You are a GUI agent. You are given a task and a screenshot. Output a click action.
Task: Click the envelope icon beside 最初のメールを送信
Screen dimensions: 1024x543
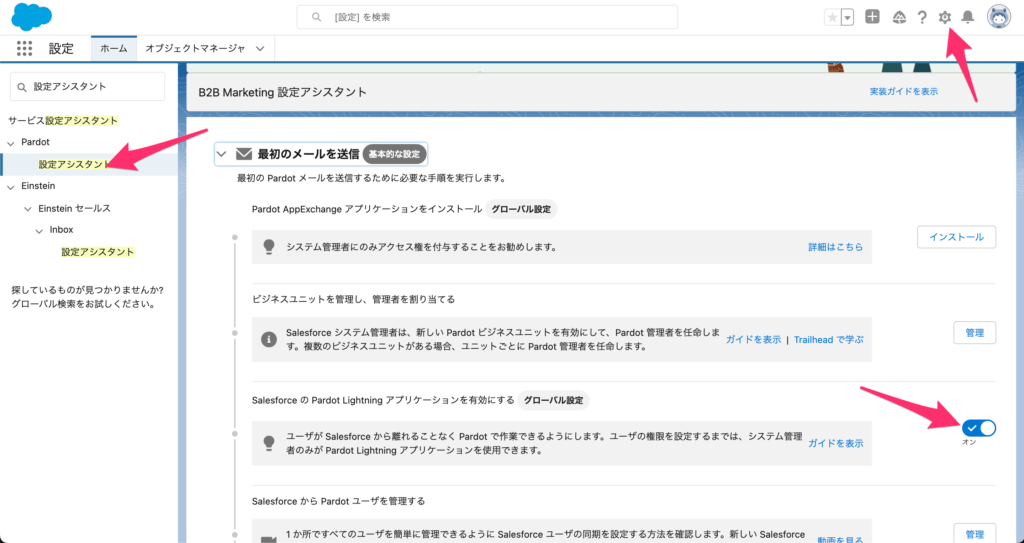[x=244, y=154]
